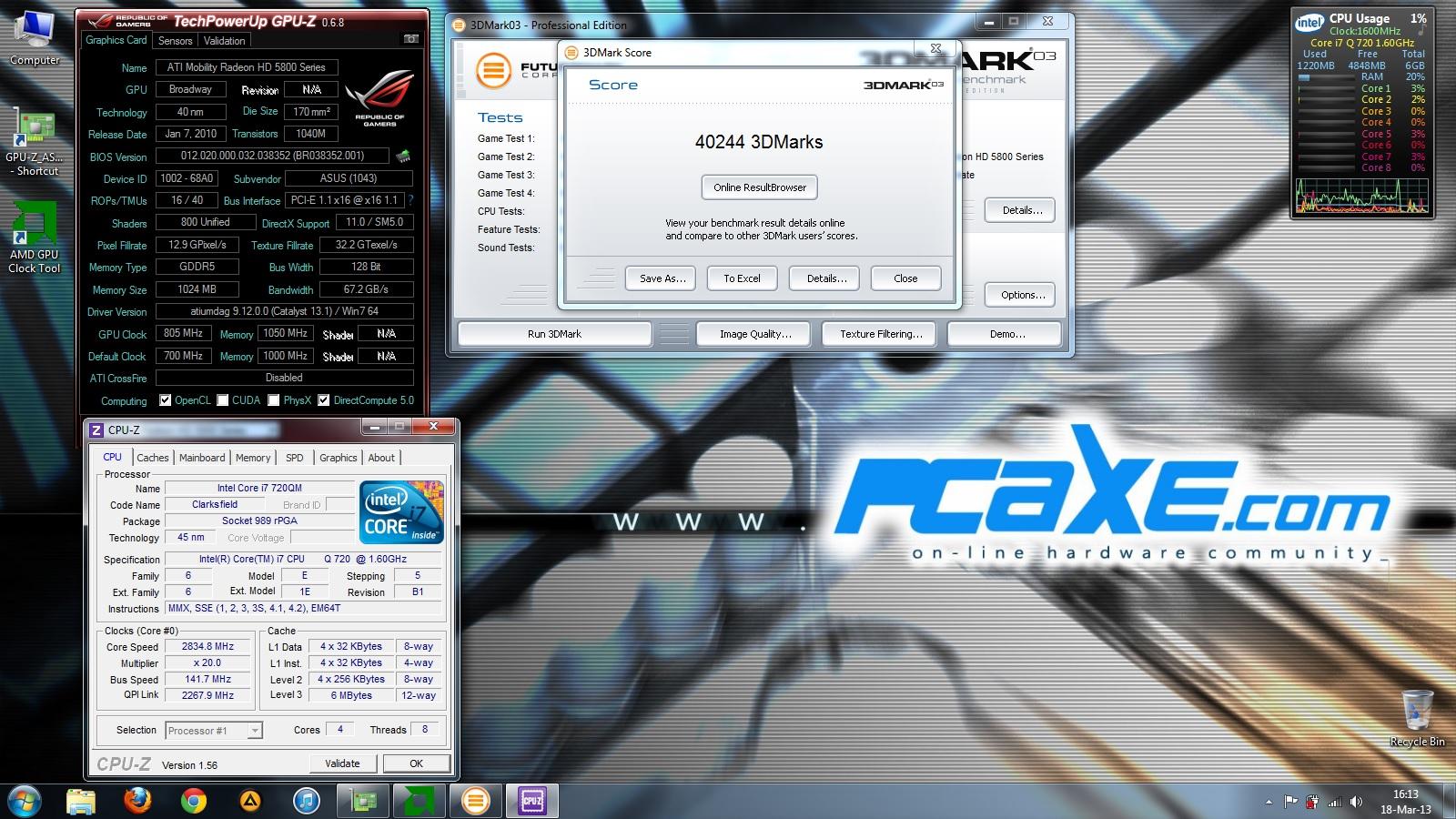Click the CPU usage graph in the gadget

[1362, 196]
